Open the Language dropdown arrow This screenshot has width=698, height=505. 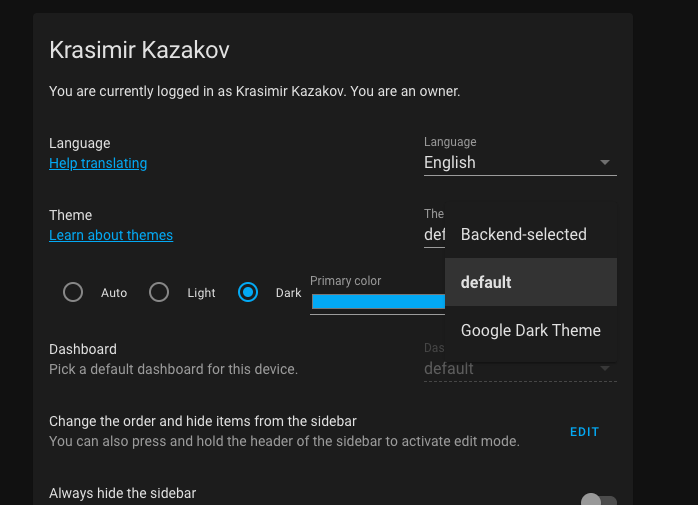point(605,163)
